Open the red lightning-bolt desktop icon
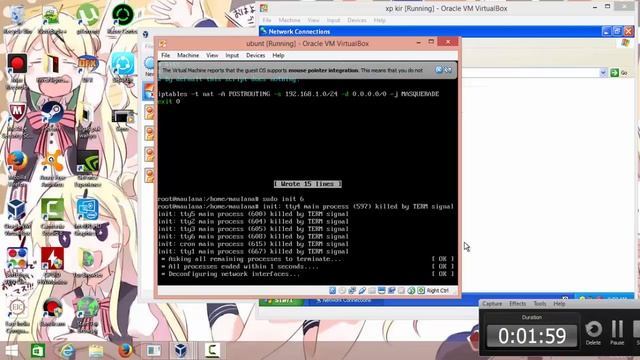This screenshot has width=640, height=360. point(52,259)
